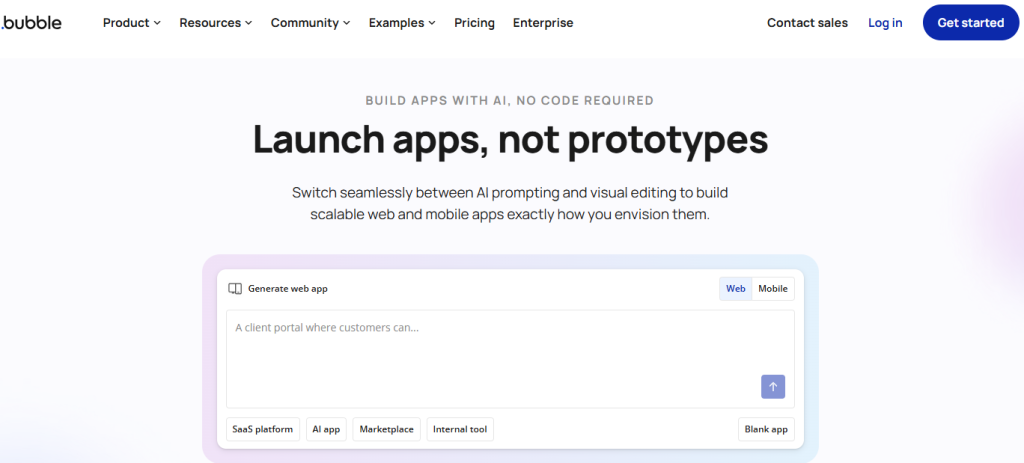The width and height of the screenshot is (1024, 463).
Task: Switch to the Mobile toggle option
Action: 773,289
